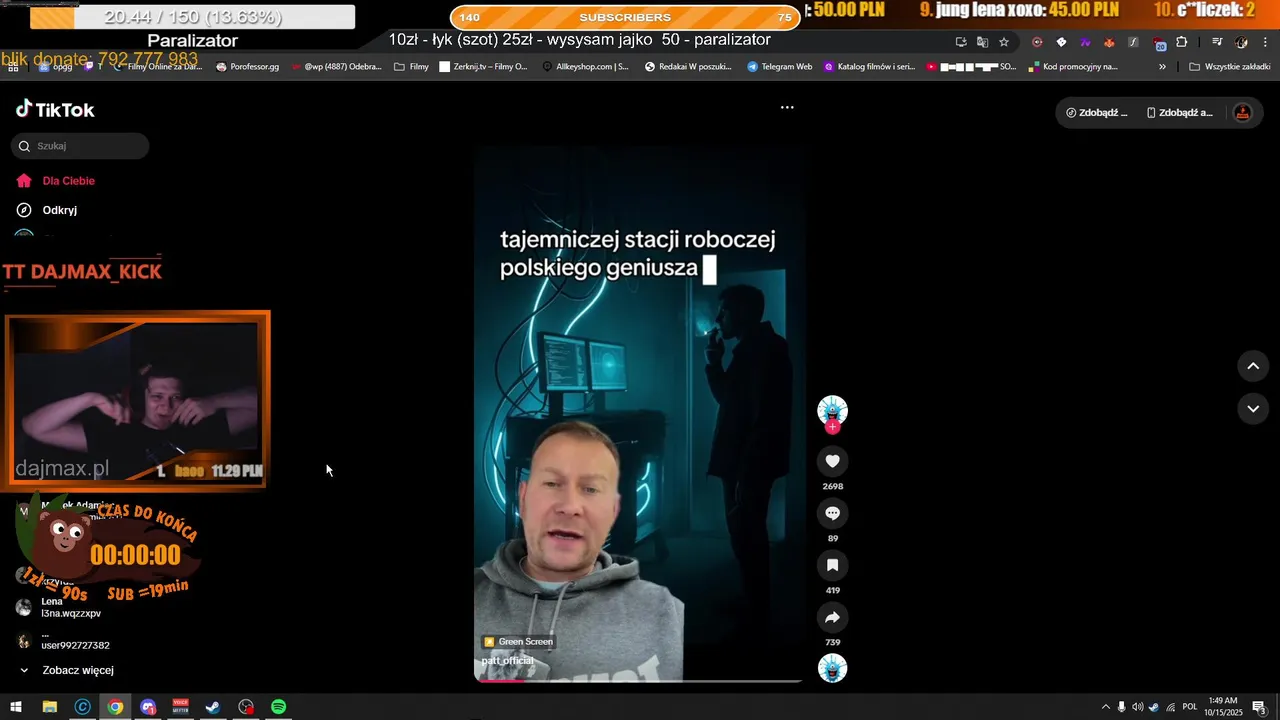Open the Filmy bookmarks folder
Viewport: 1280px width, 720px height.
pyautogui.click(x=411, y=67)
